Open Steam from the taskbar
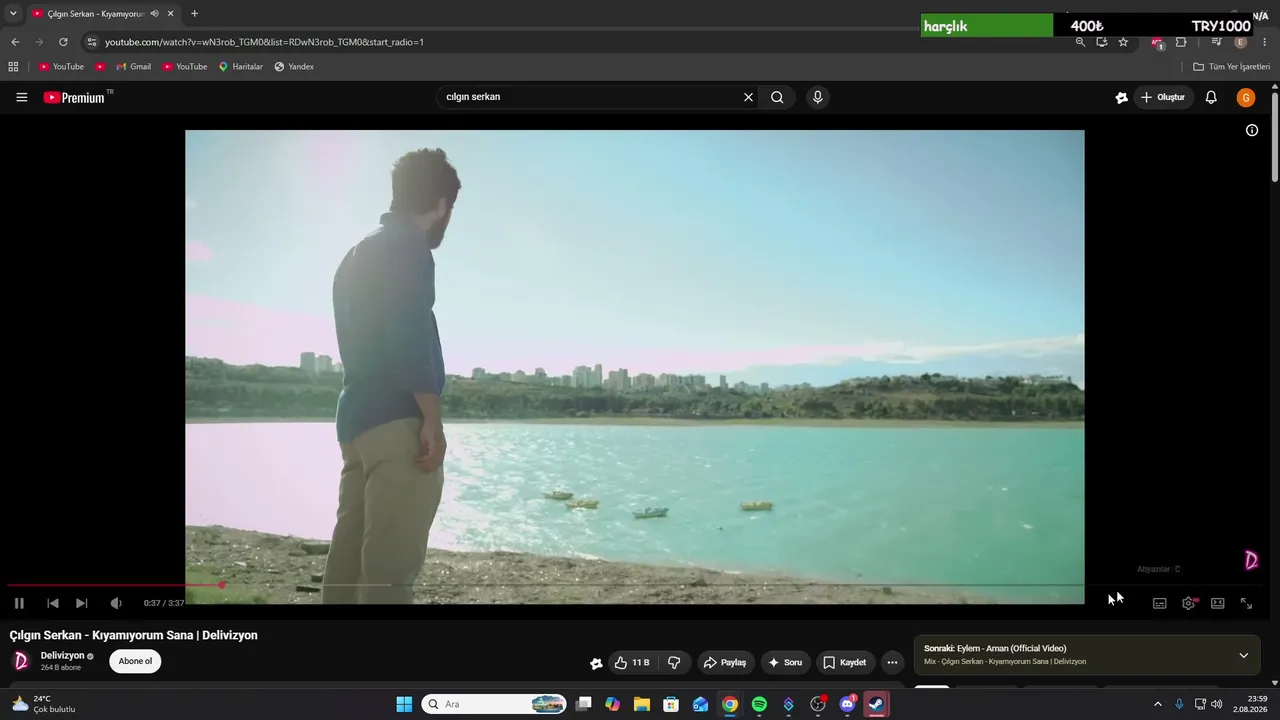Screen dimensions: 1280x720 tap(876, 704)
